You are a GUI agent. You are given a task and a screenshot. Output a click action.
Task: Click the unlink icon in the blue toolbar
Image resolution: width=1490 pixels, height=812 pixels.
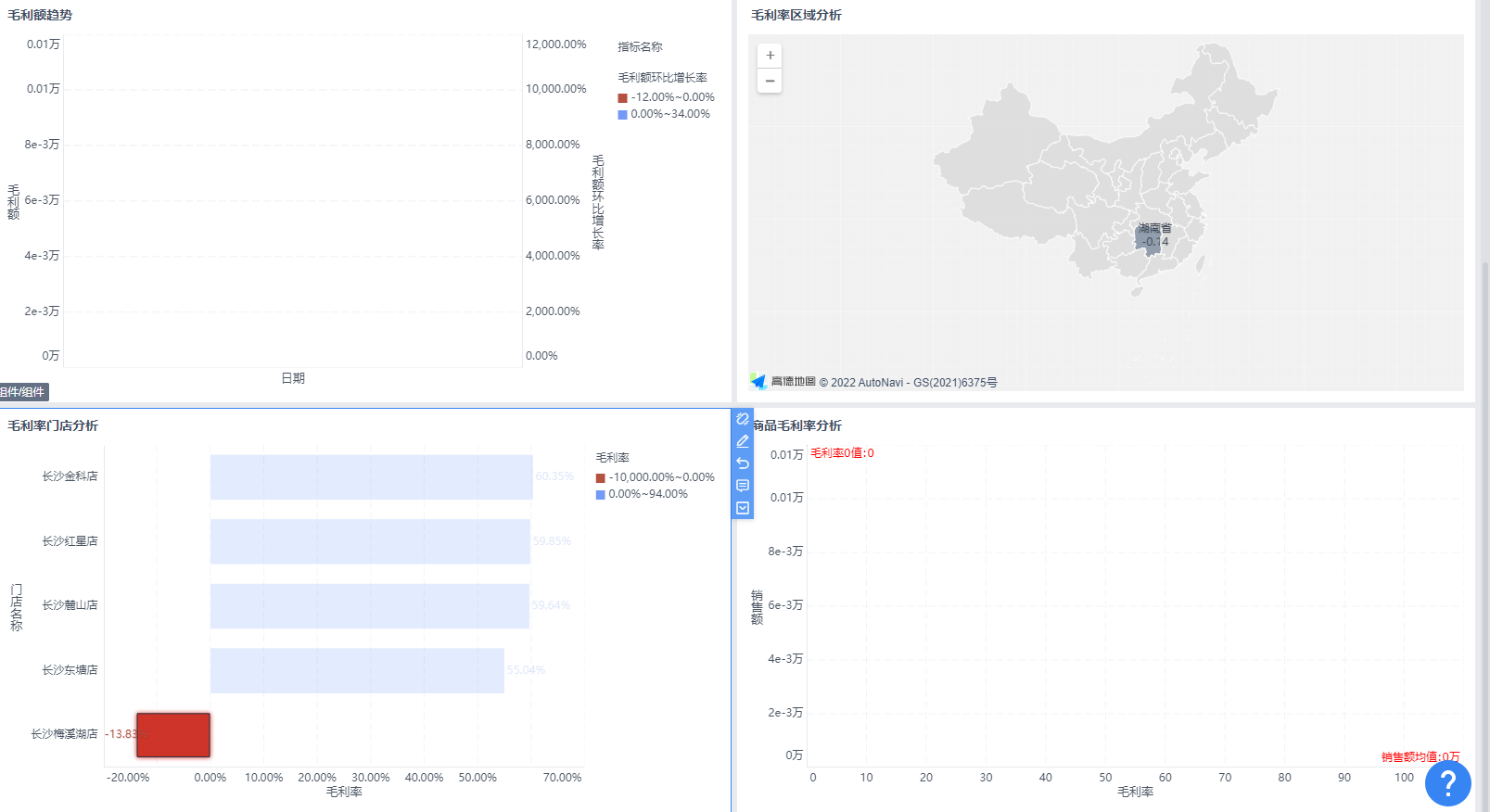pyautogui.click(x=743, y=419)
